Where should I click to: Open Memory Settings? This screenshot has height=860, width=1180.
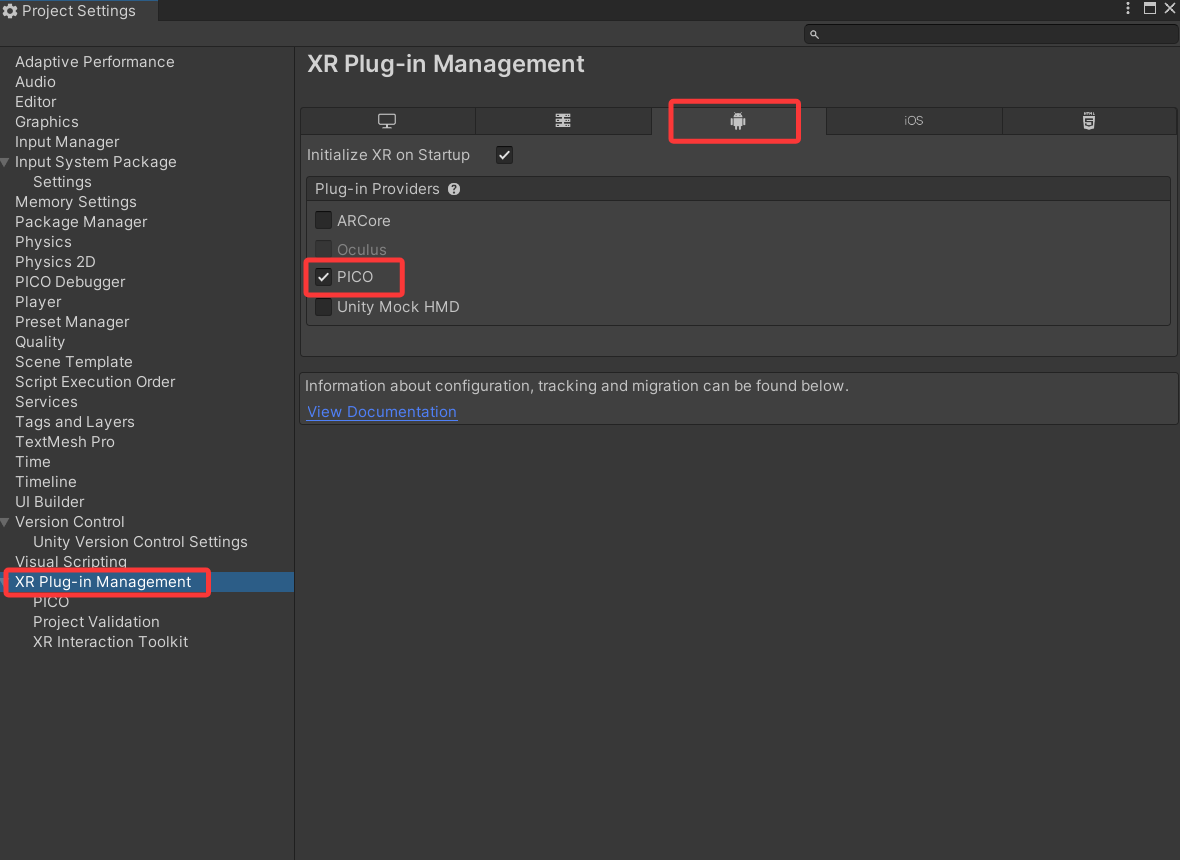76,202
